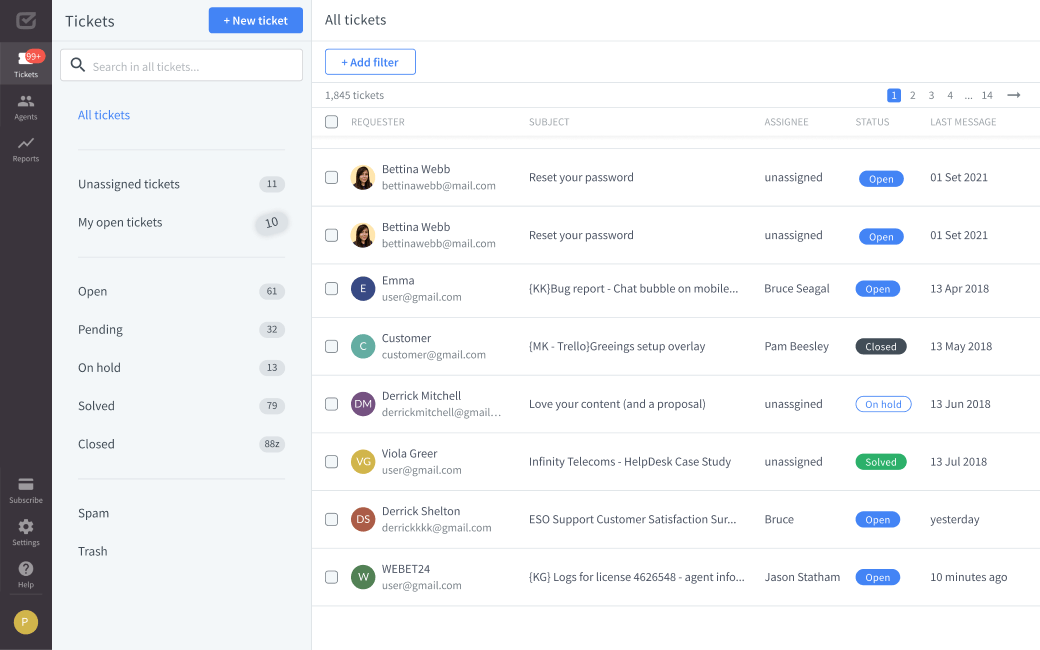
Task: Open your profile avatar at the bottom left
Action: (x=25, y=622)
